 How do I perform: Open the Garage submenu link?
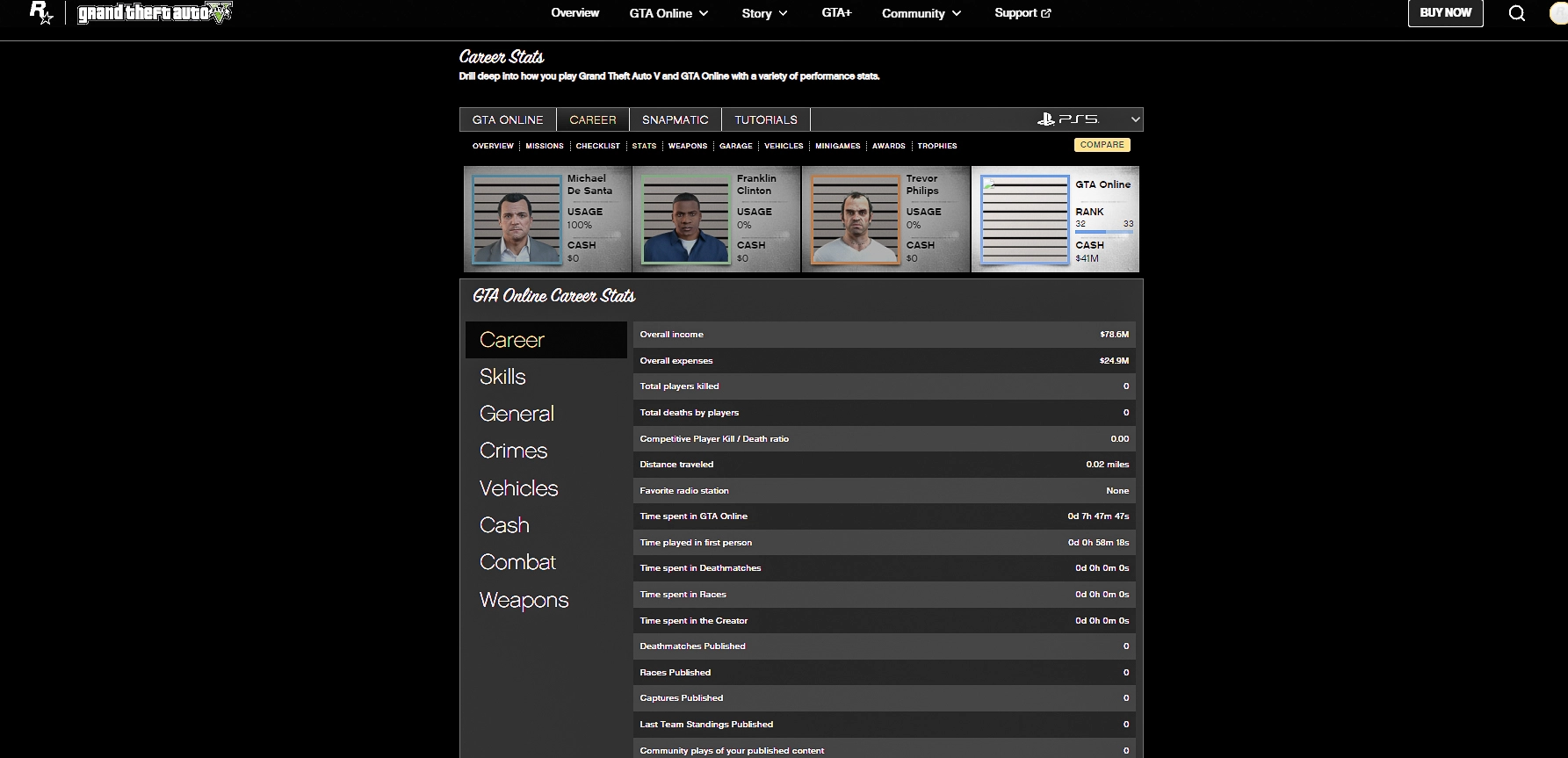735,146
